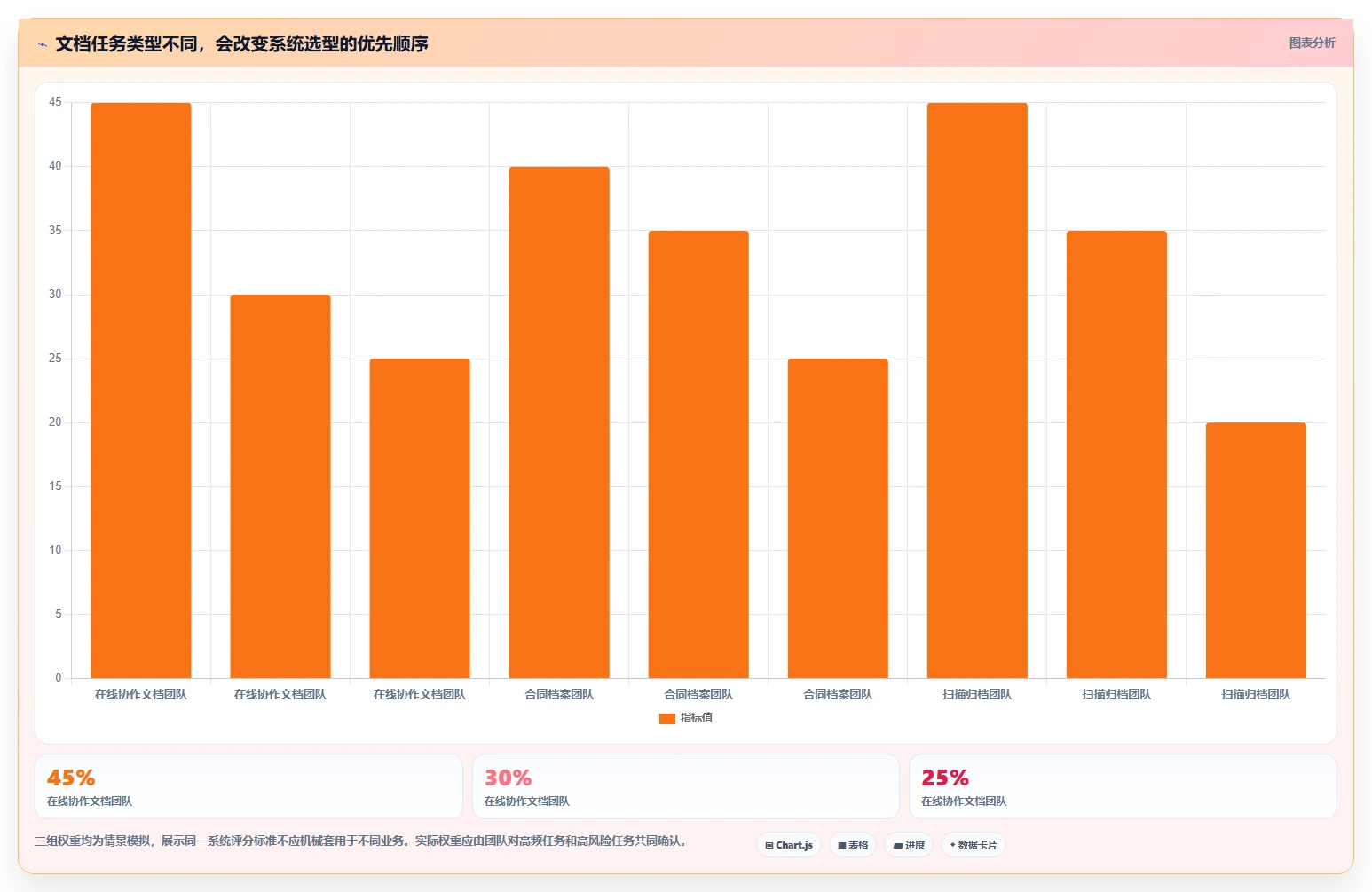
Task: Click the 合同档案团队 bar reaching 40
Action: (x=559, y=422)
